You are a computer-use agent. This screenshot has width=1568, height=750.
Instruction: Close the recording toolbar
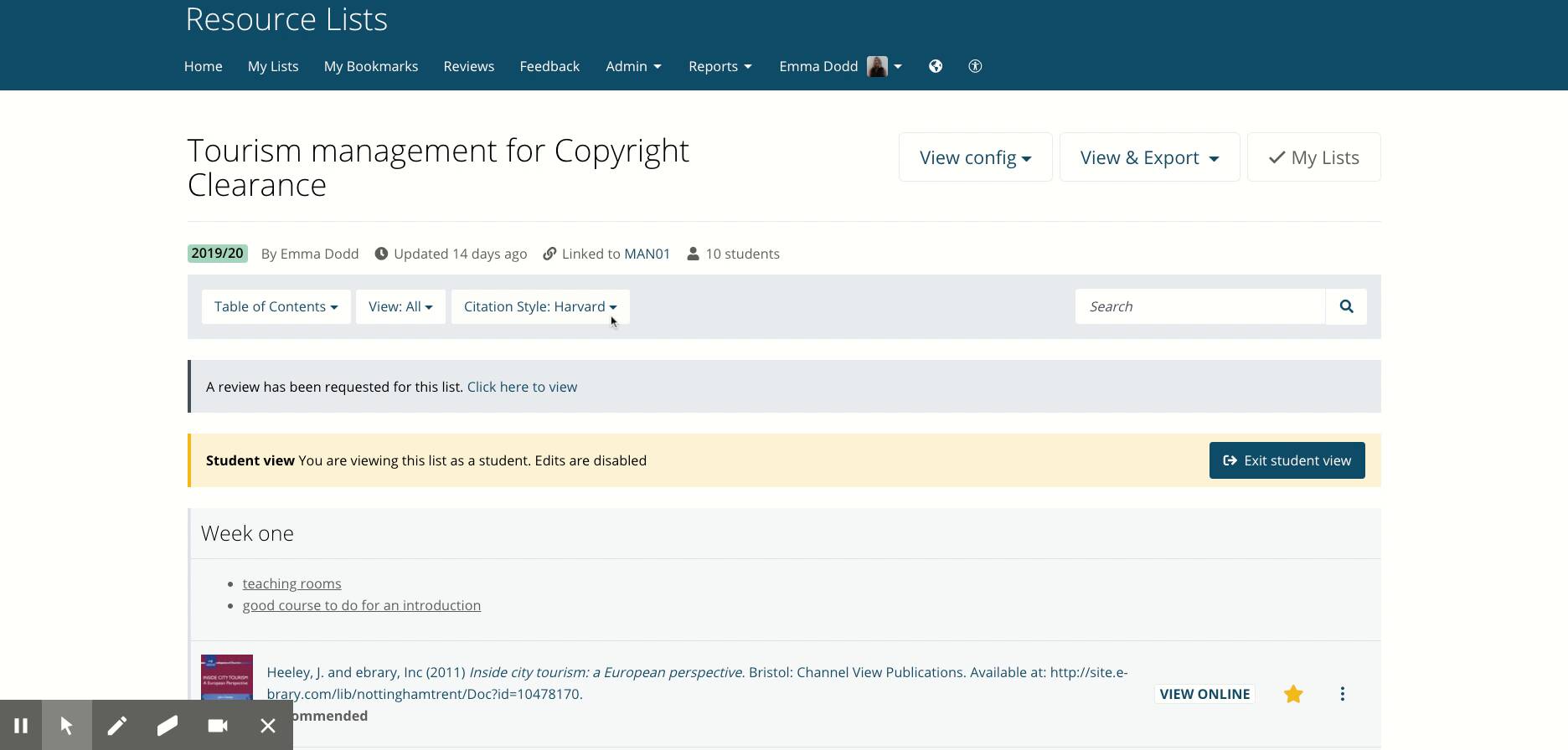(x=268, y=725)
